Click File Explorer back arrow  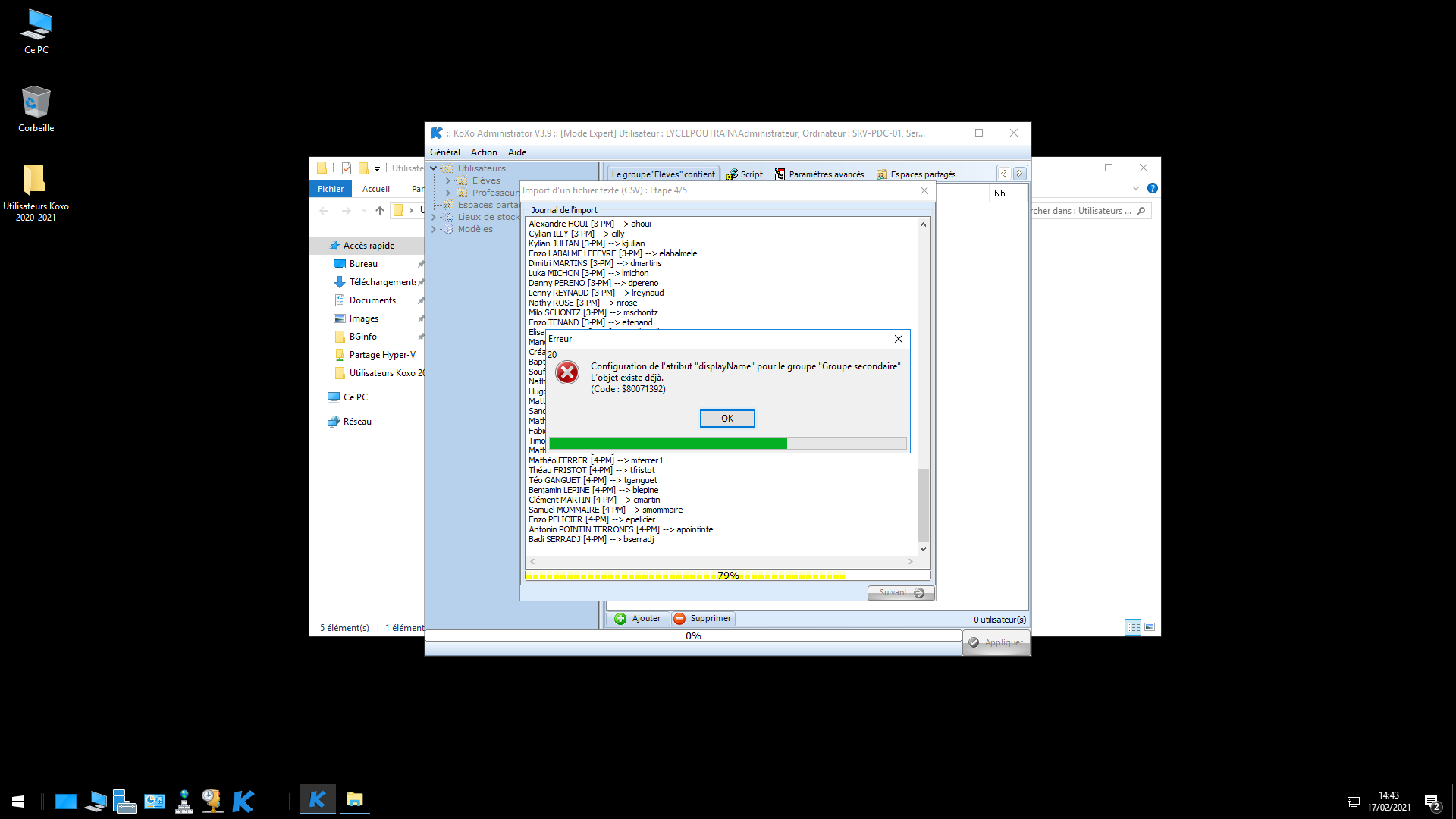[x=324, y=211]
